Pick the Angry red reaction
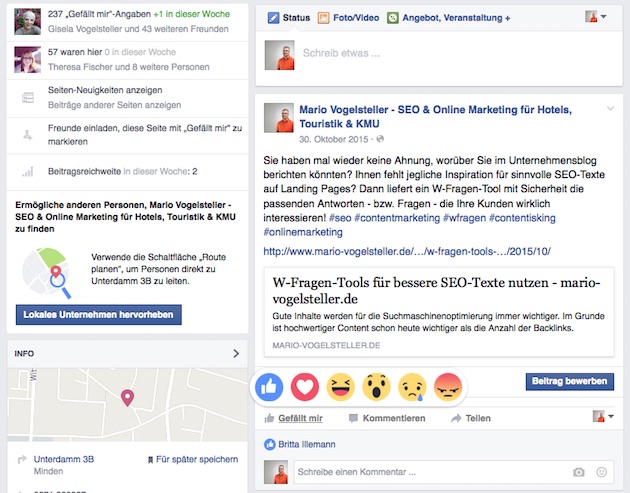Image resolution: width=630 pixels, height=493 pixels. tap(448, 387)
